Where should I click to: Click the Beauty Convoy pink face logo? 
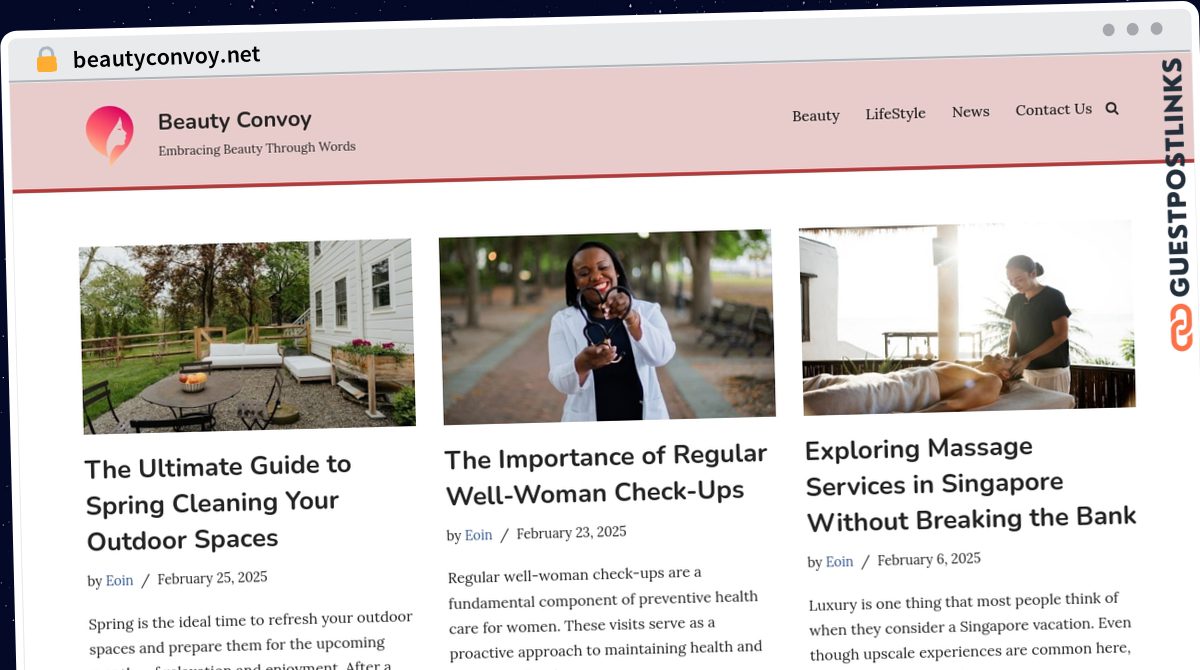point(110,135)
